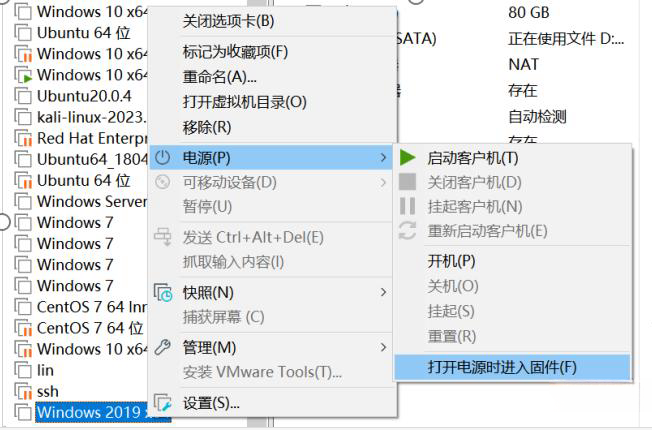Click 挂起(S) in the power submenu
Image resolution: width=652 pixels, height=430 pixels.
coord(451,311)
